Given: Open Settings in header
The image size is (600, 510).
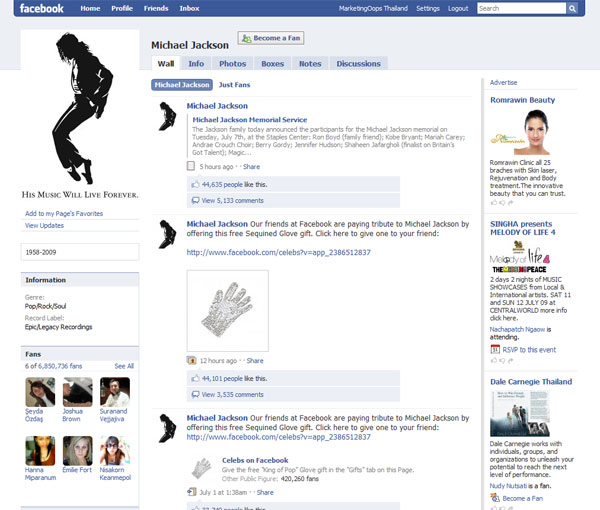Looking at the screenshot, I should 428,8.
